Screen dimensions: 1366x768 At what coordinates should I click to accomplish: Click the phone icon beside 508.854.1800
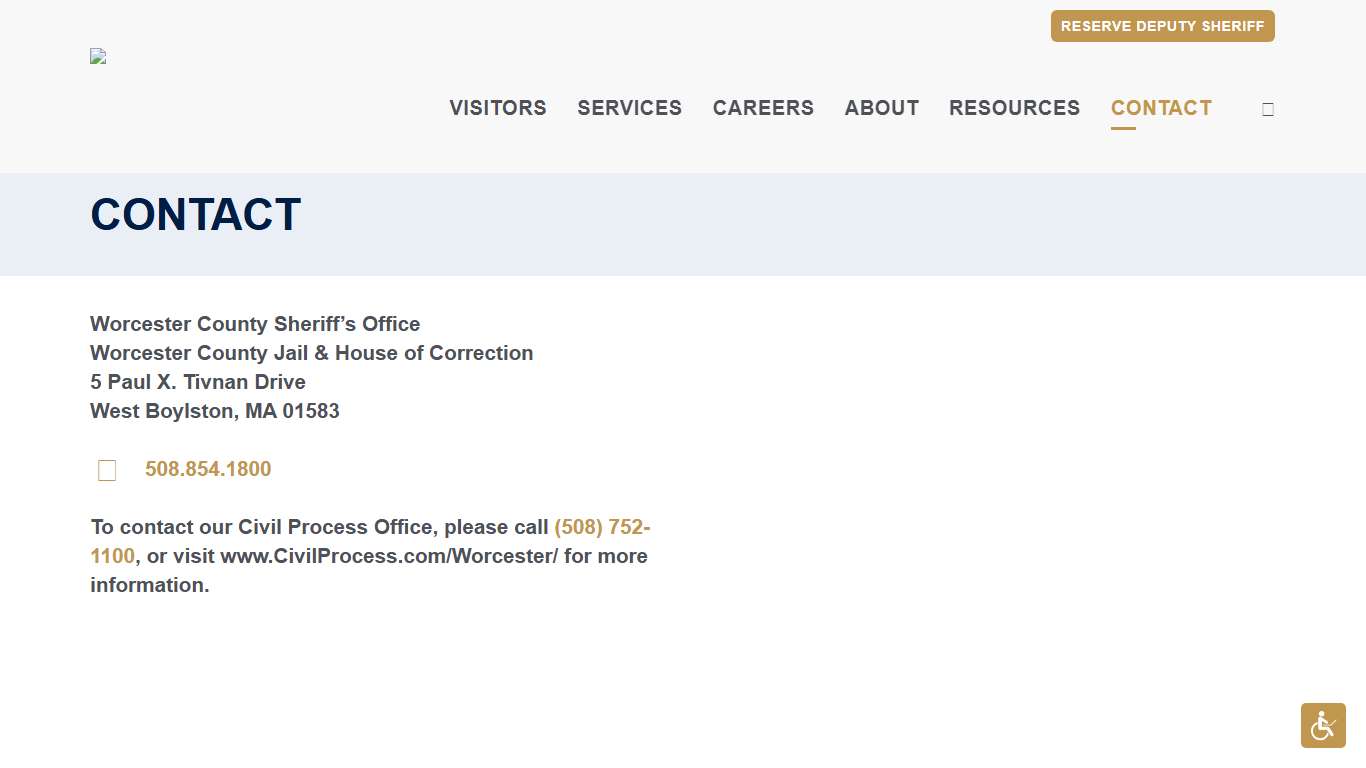[x=107, y=470]
